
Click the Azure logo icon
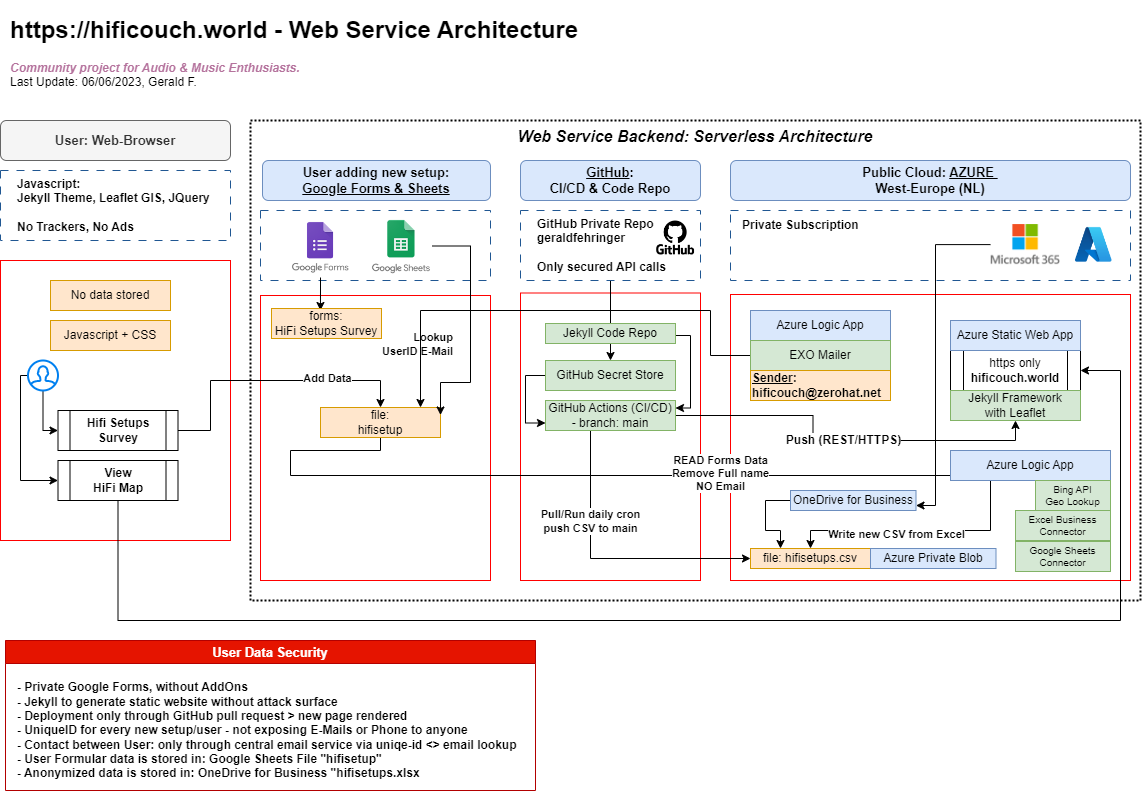[1094, 243]
